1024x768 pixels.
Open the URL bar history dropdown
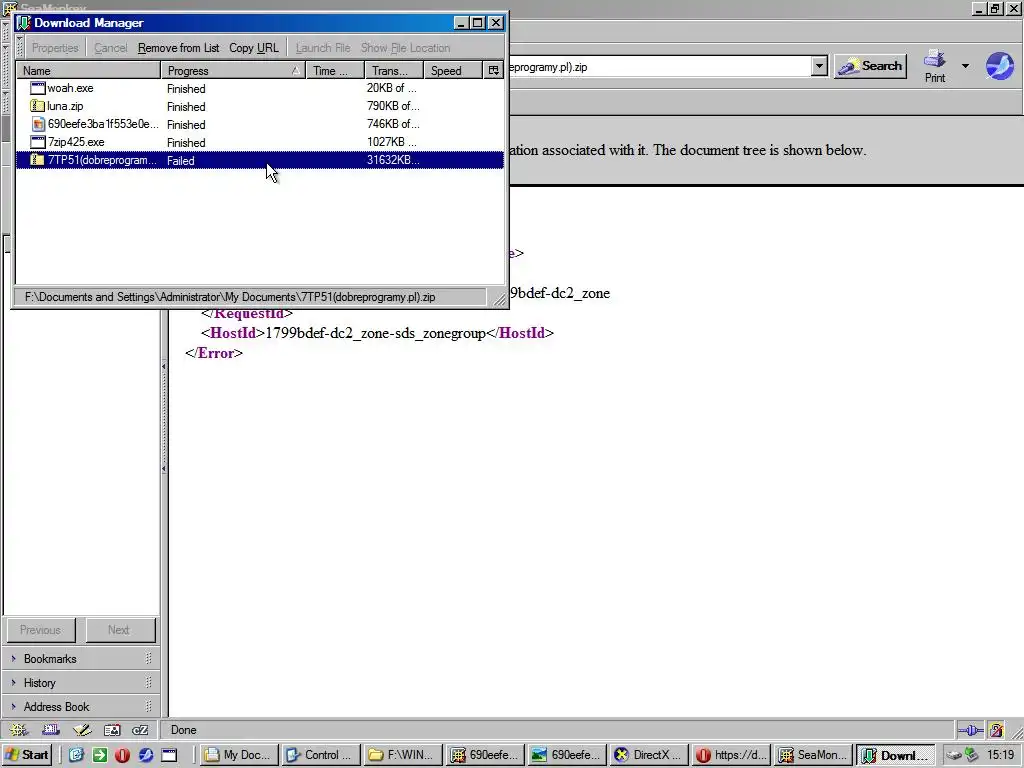coord(819,66)
